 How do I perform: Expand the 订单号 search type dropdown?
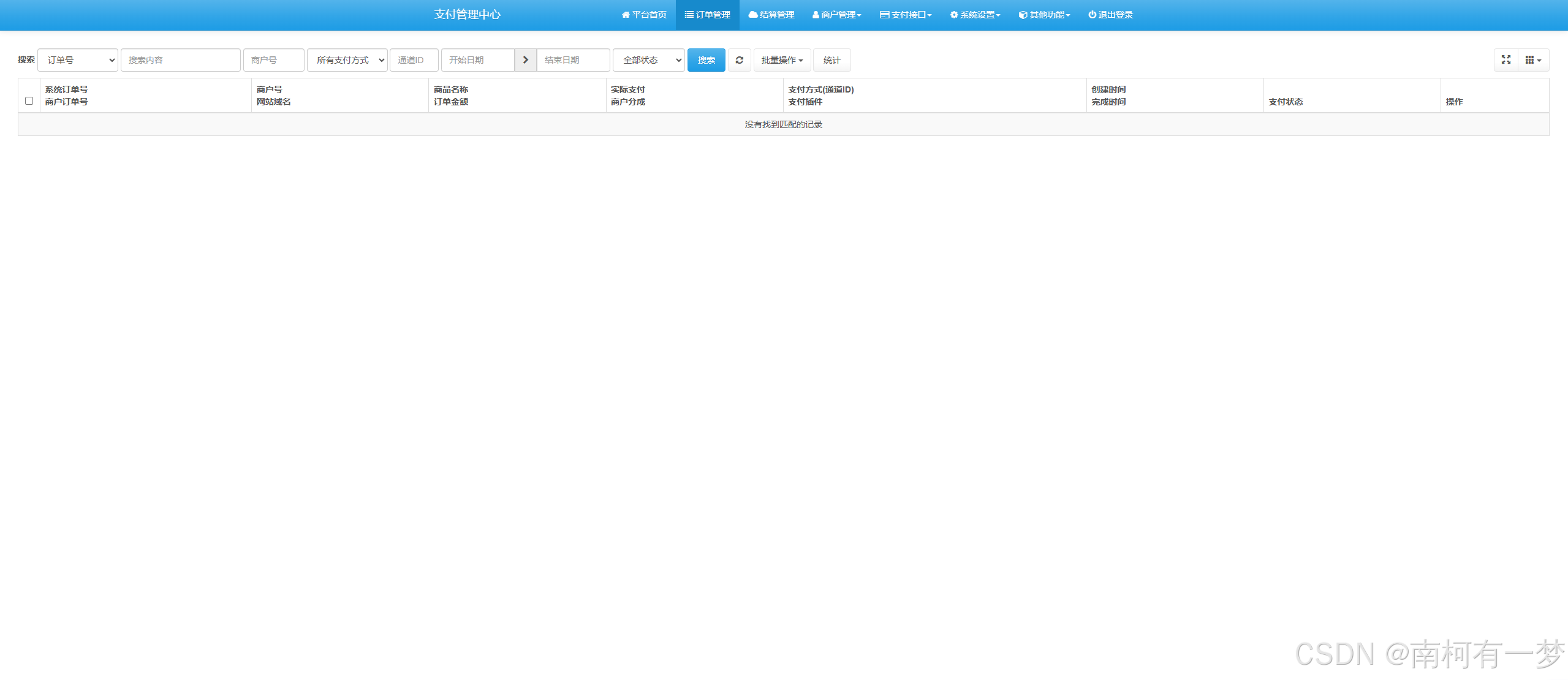78,60
